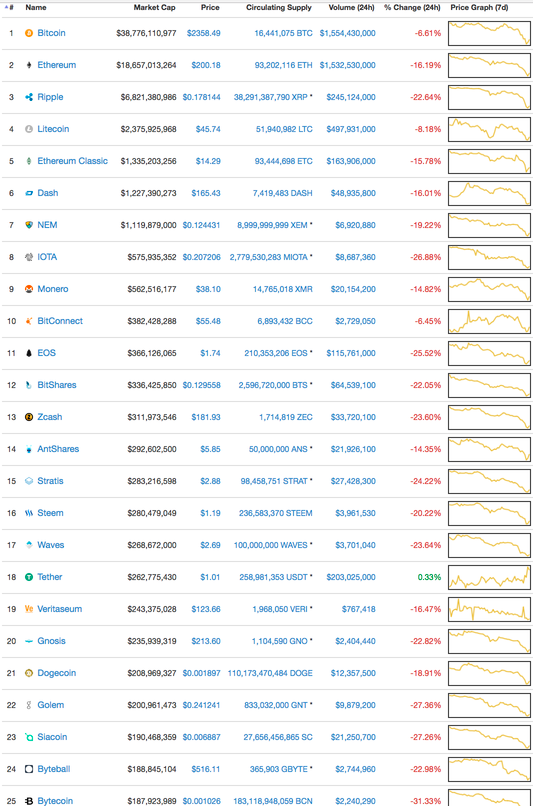This screenshot has height=806, width=533.
Task: Click the Price Graph (7d) header
Action: (x=480, y=7)
